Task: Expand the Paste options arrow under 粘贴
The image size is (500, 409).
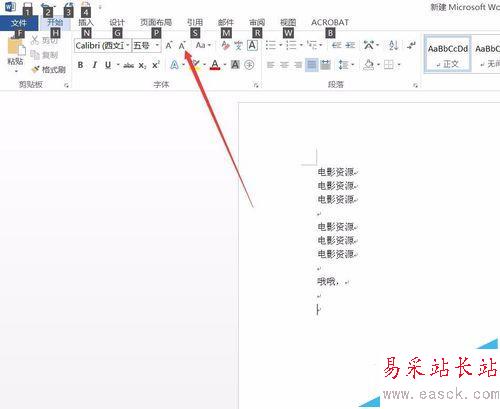Action: [16, 71]
